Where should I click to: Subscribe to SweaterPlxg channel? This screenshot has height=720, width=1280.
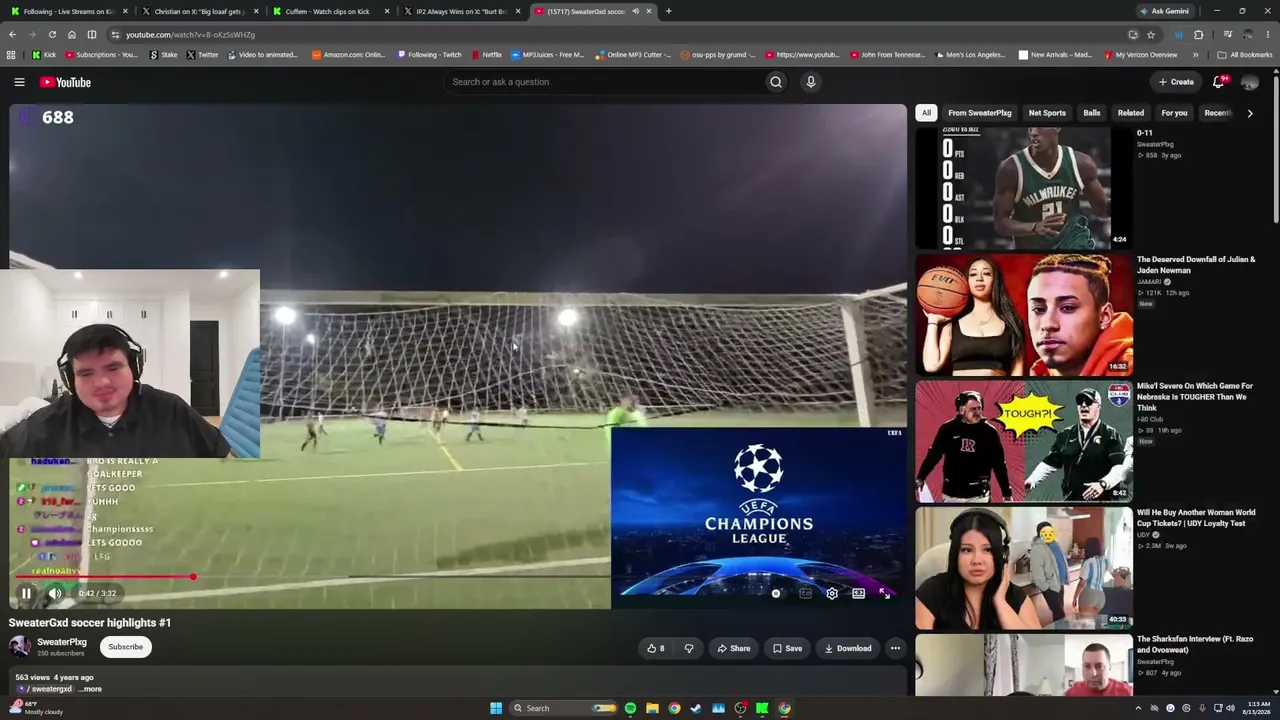[x=125, y=647]
